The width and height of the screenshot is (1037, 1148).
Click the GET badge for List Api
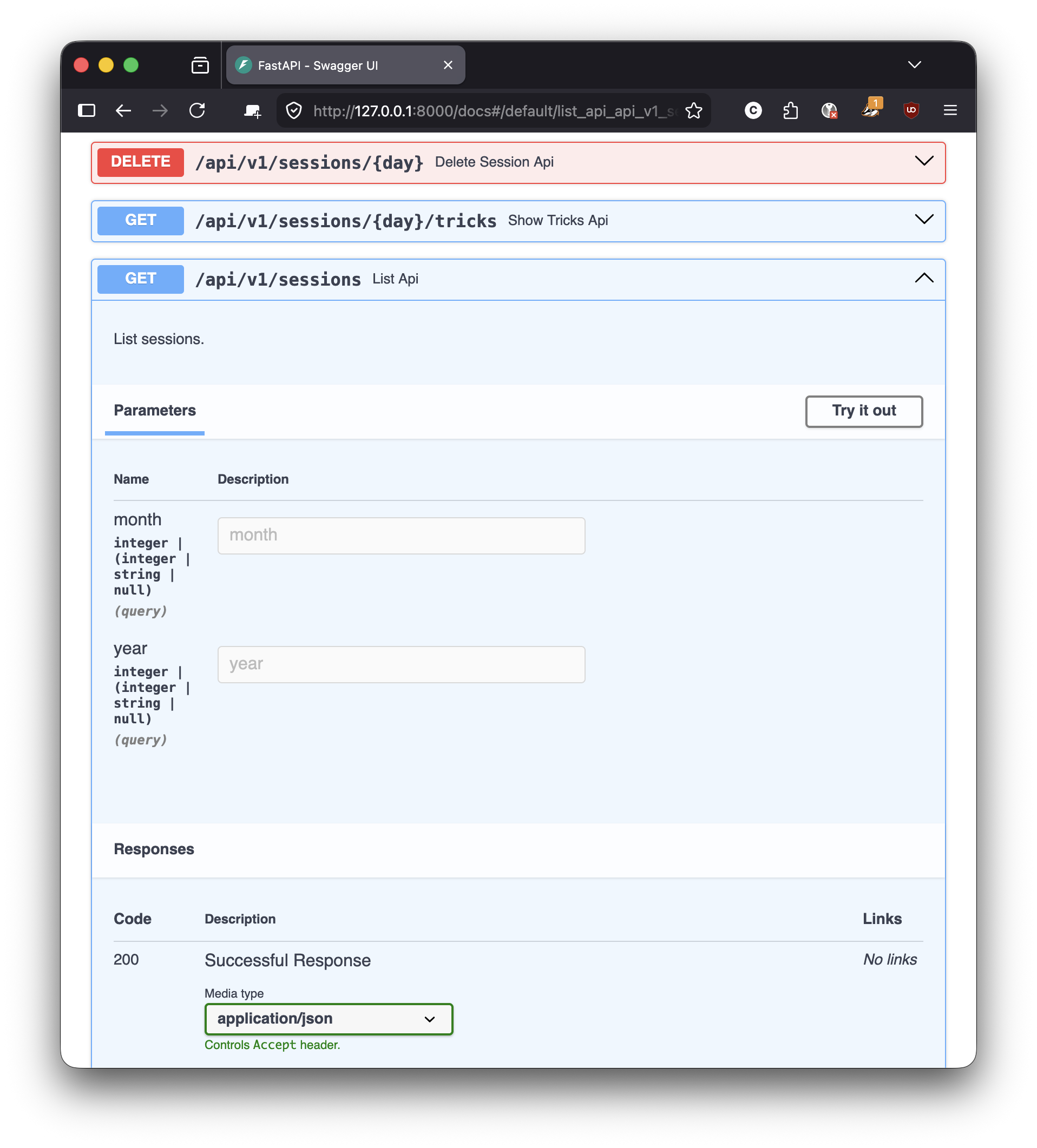click(x=141, y=280)
